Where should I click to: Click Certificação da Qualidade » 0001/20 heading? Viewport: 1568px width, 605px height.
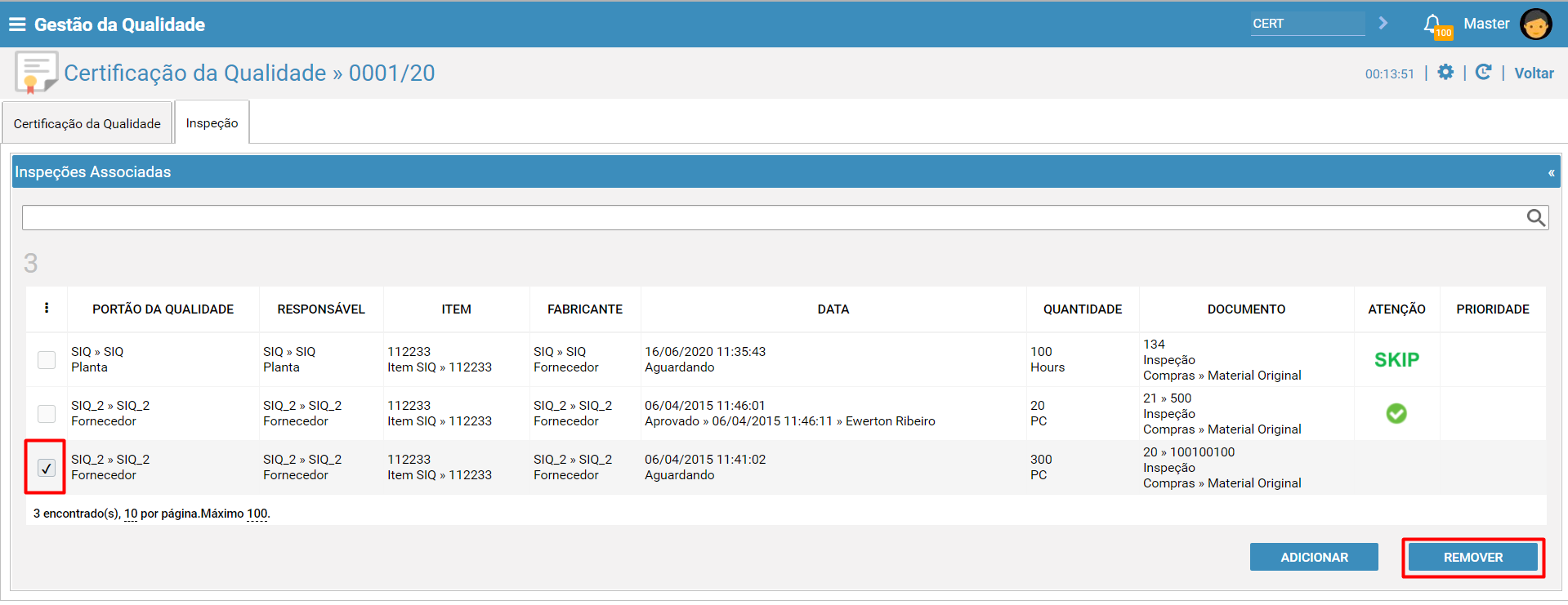(x=249, y=73)
